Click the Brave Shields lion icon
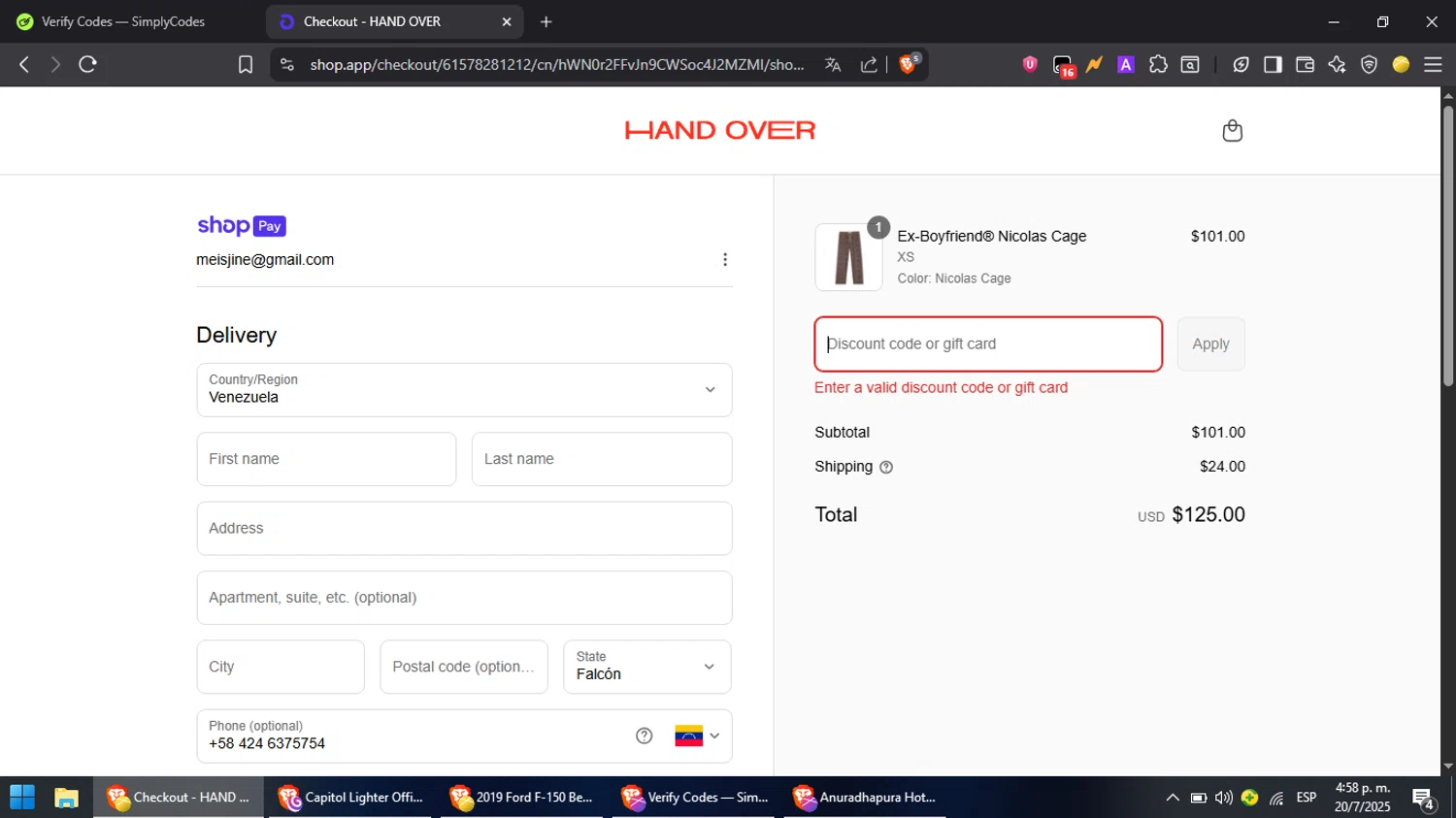Image resolution: width=1456 pixels, height=818 pixels. pyautogui.click(x=909, y=64)
